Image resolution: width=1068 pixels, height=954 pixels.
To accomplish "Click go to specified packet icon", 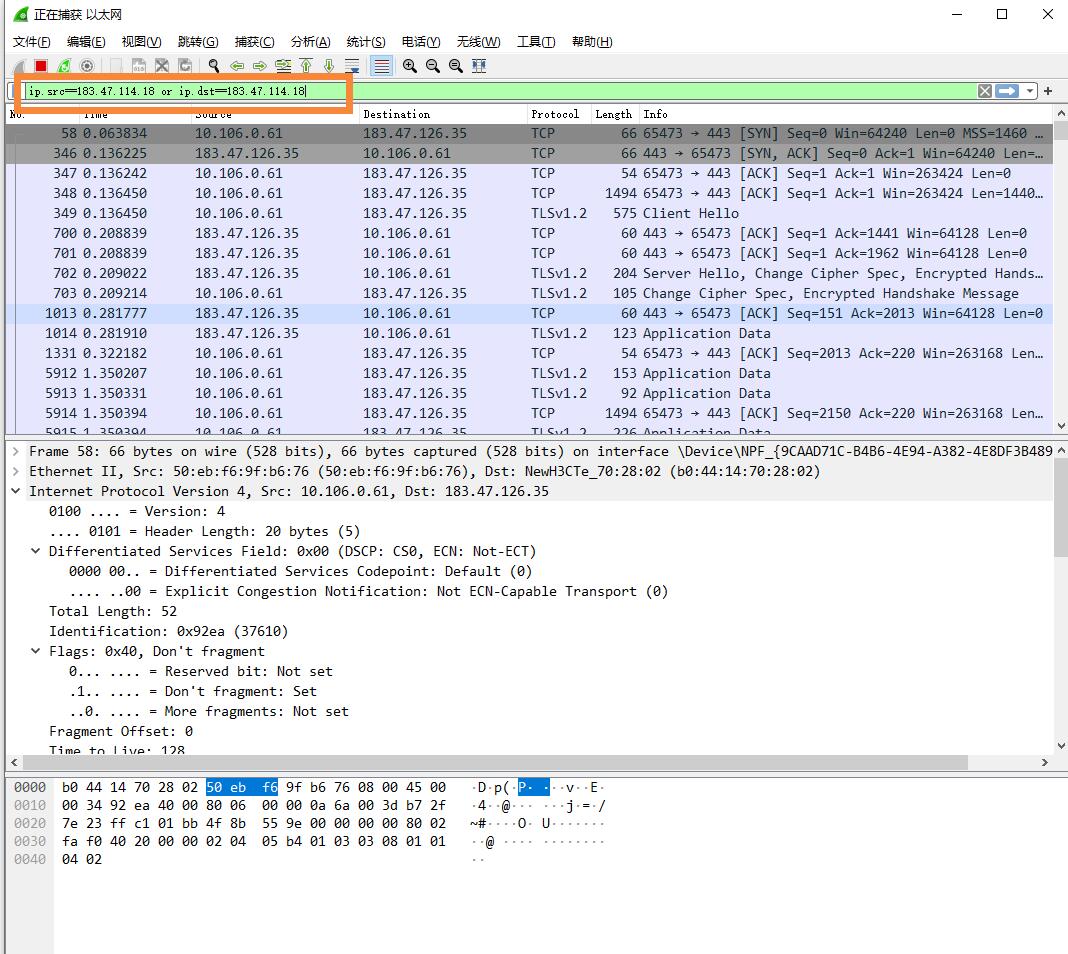I will [x=283, y=66].
